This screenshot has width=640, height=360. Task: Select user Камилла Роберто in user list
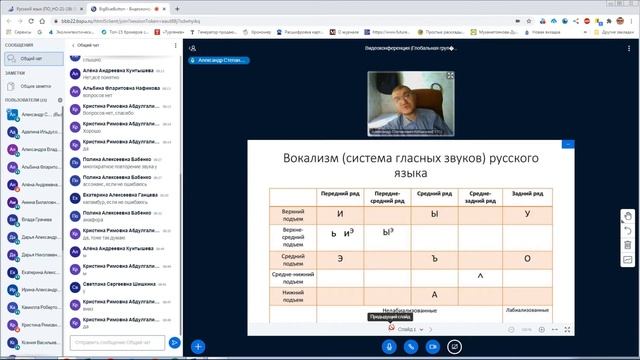(x=33, y=307)
